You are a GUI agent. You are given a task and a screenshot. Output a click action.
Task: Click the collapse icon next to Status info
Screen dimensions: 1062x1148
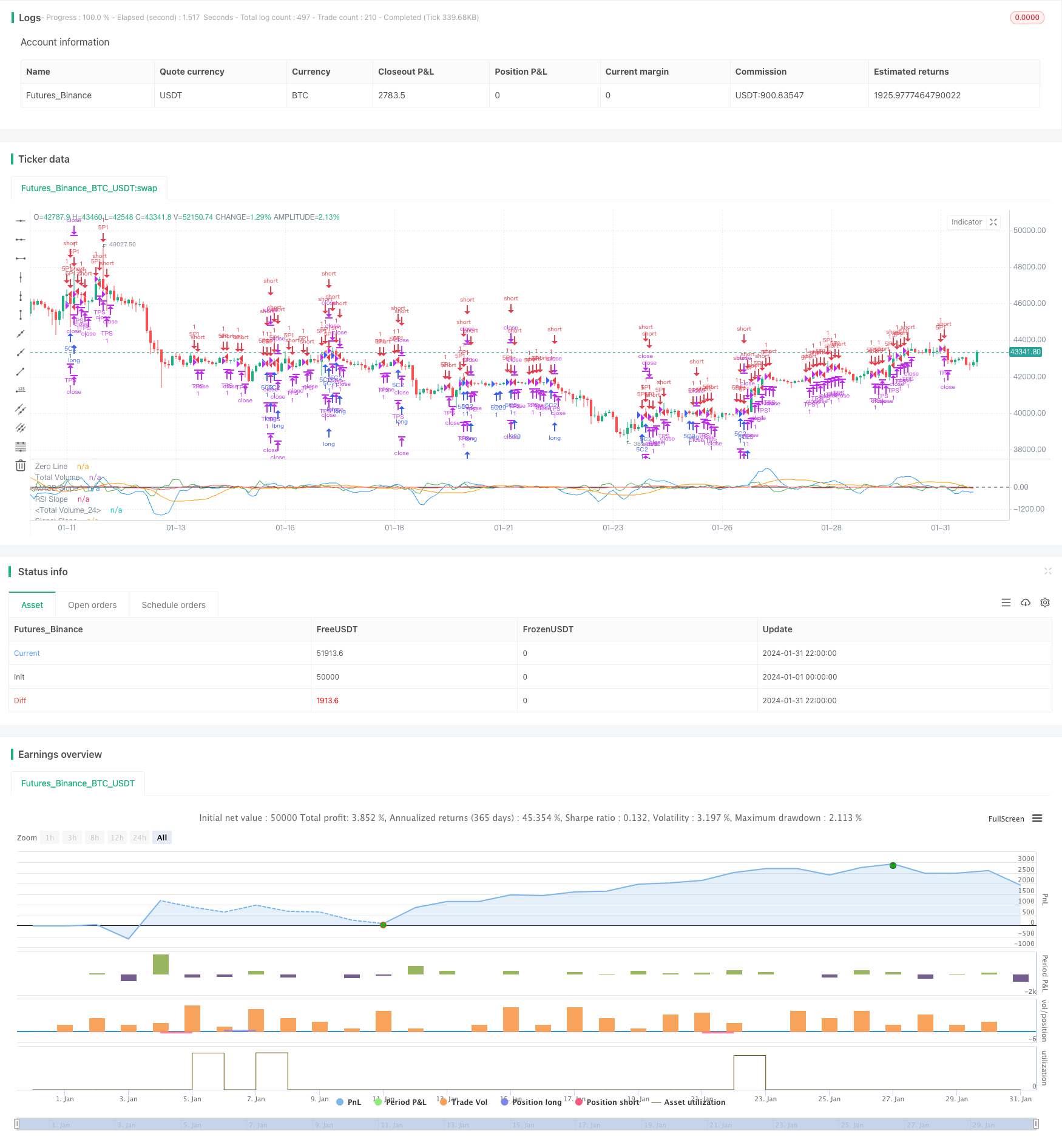(1047, 571)
